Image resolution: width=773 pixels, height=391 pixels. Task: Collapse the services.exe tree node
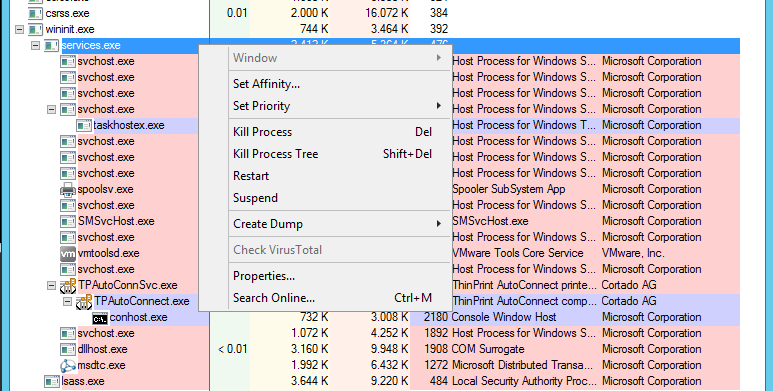[35, 45]
